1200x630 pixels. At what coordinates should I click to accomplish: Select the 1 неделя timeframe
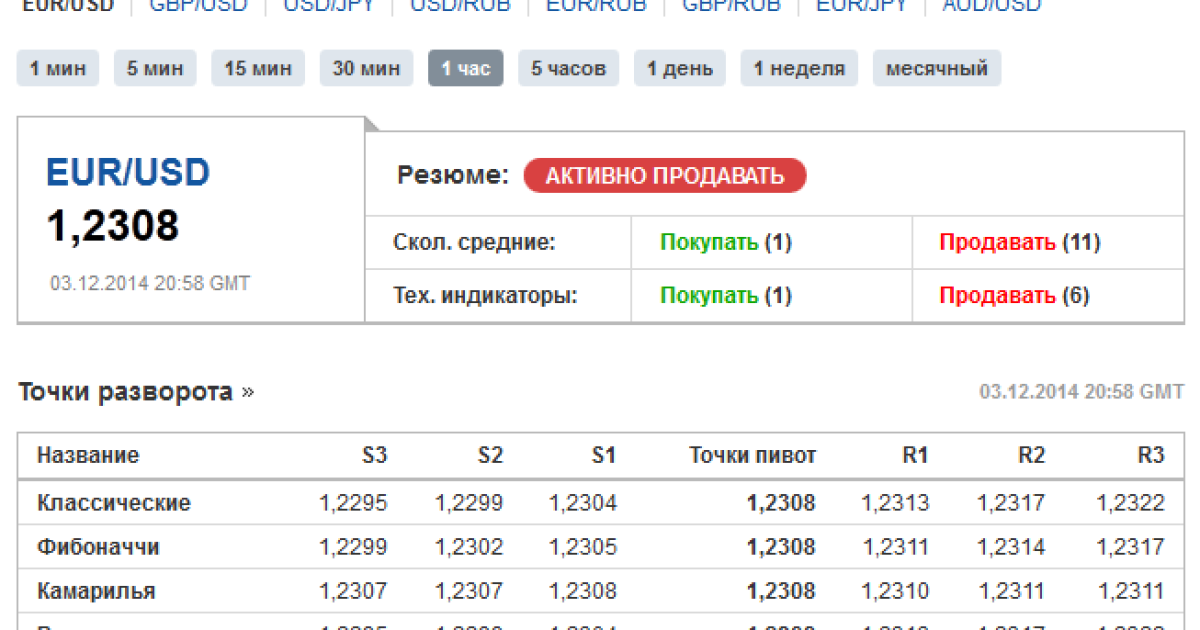(x=799, y=68)
